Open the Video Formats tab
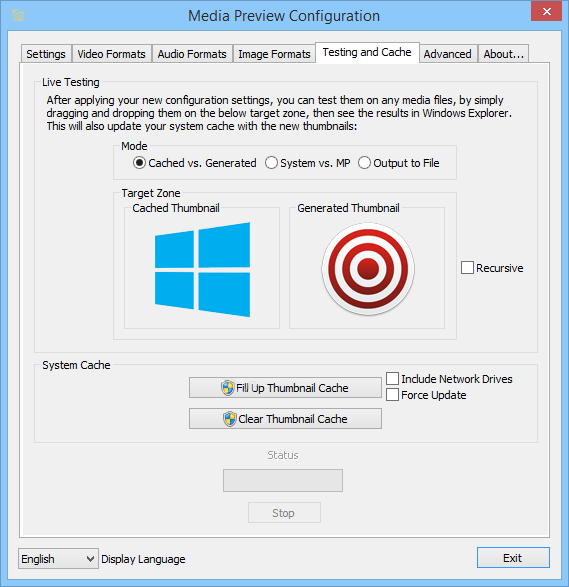This screenshot has height=587, width=569. click(x=112, y=54)
